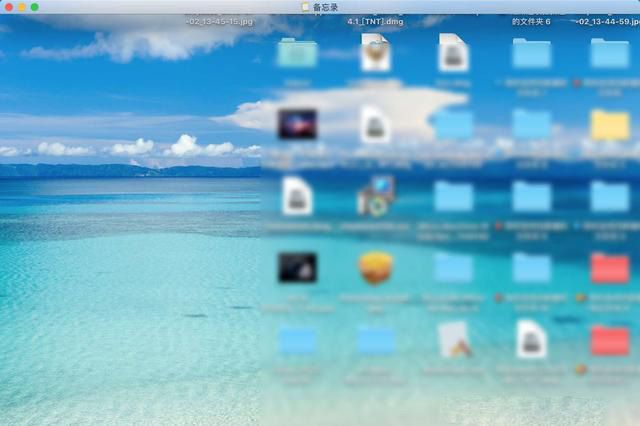This screenshot has height=426, width=640.
Task: Select the bottommost red folder icon
Action: (x=610, y=340)
